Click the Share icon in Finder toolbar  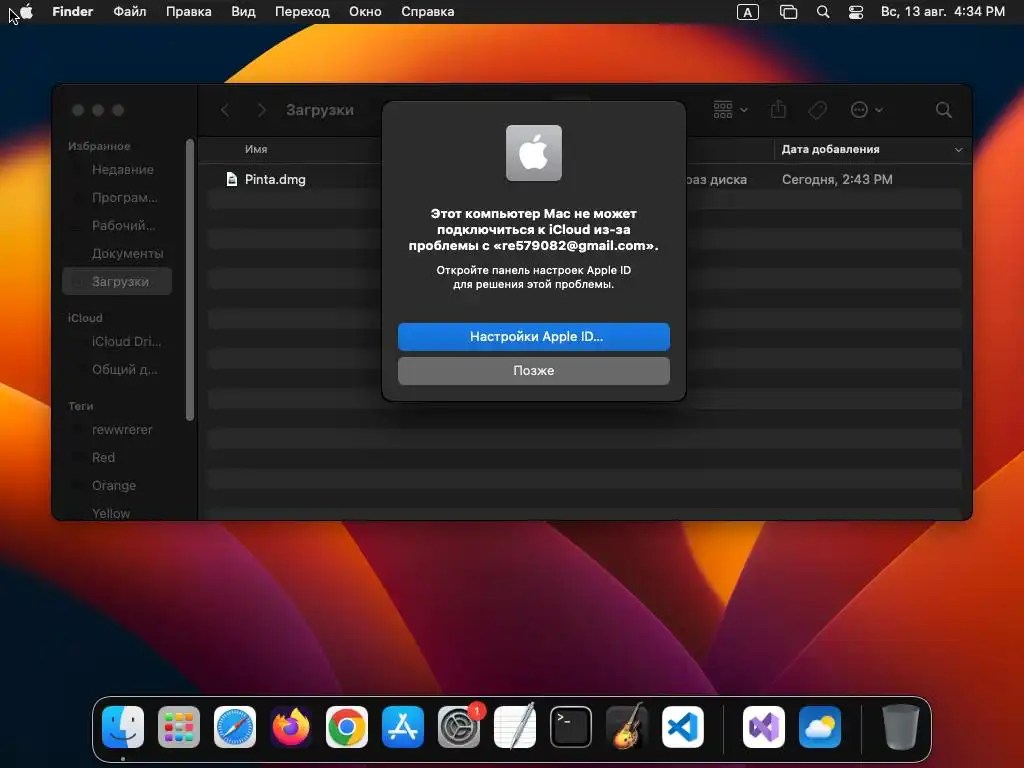[778, 110]
